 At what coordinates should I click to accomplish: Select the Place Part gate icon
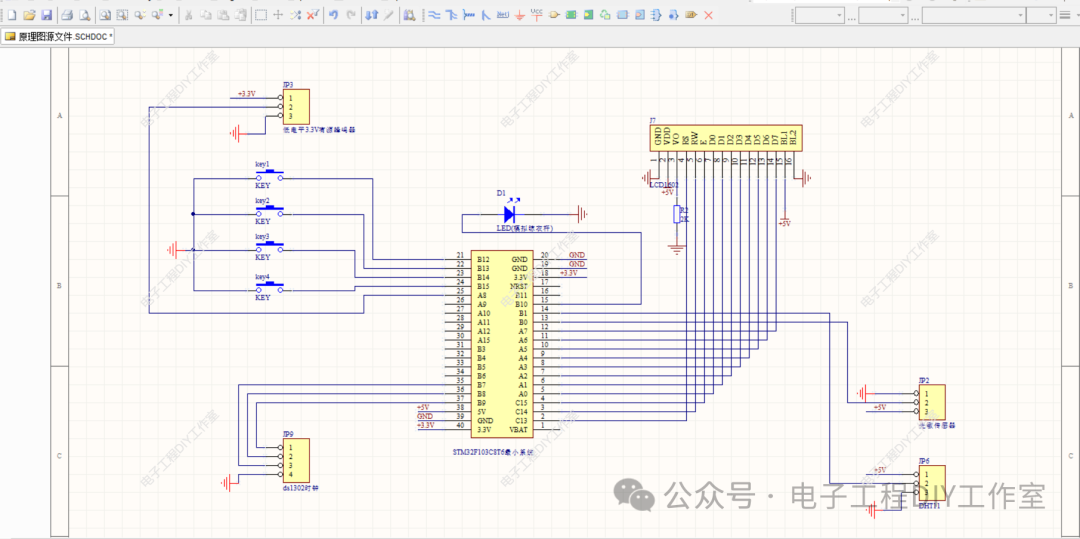554,14
